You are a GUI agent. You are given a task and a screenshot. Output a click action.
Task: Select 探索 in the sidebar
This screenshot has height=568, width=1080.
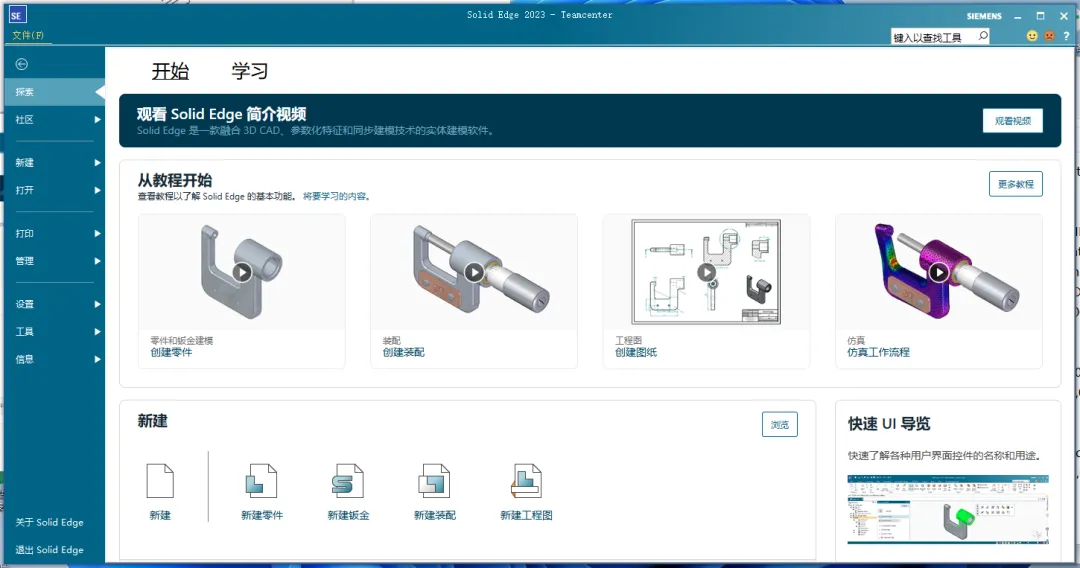[54, 92]
